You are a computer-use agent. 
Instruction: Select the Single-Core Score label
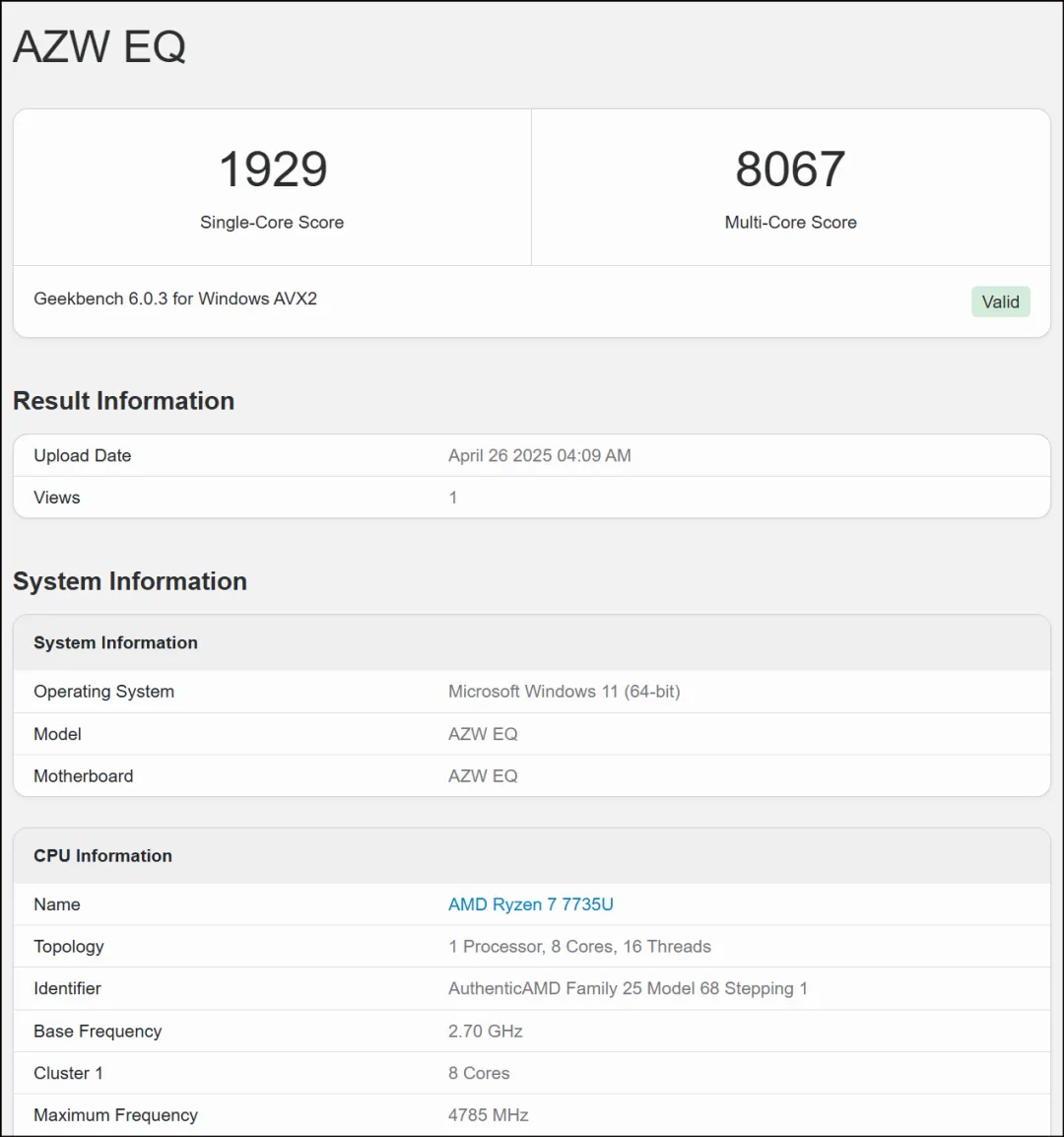click(x=272, y=222)
